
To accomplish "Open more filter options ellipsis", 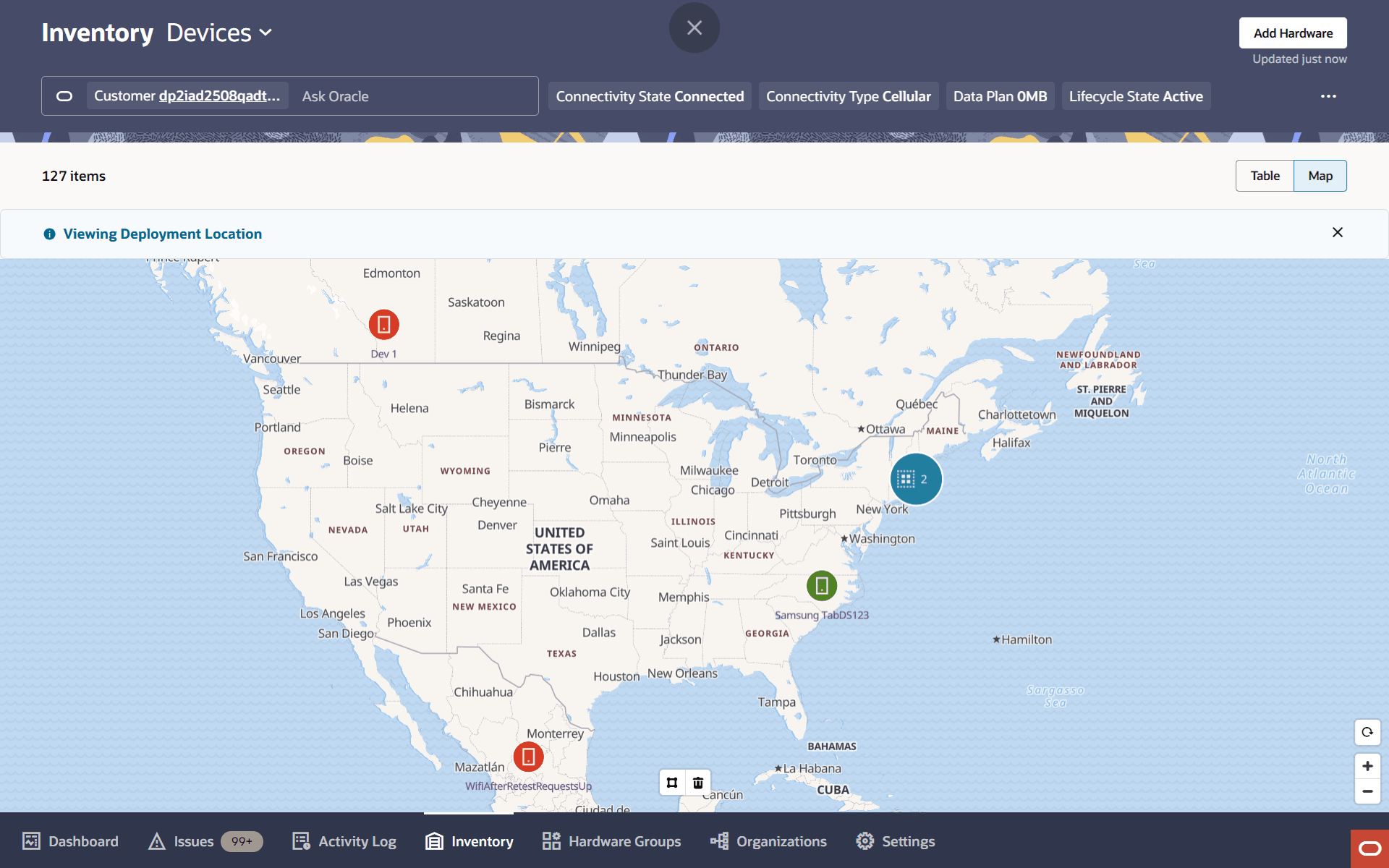I will [x=1328, y=96].
